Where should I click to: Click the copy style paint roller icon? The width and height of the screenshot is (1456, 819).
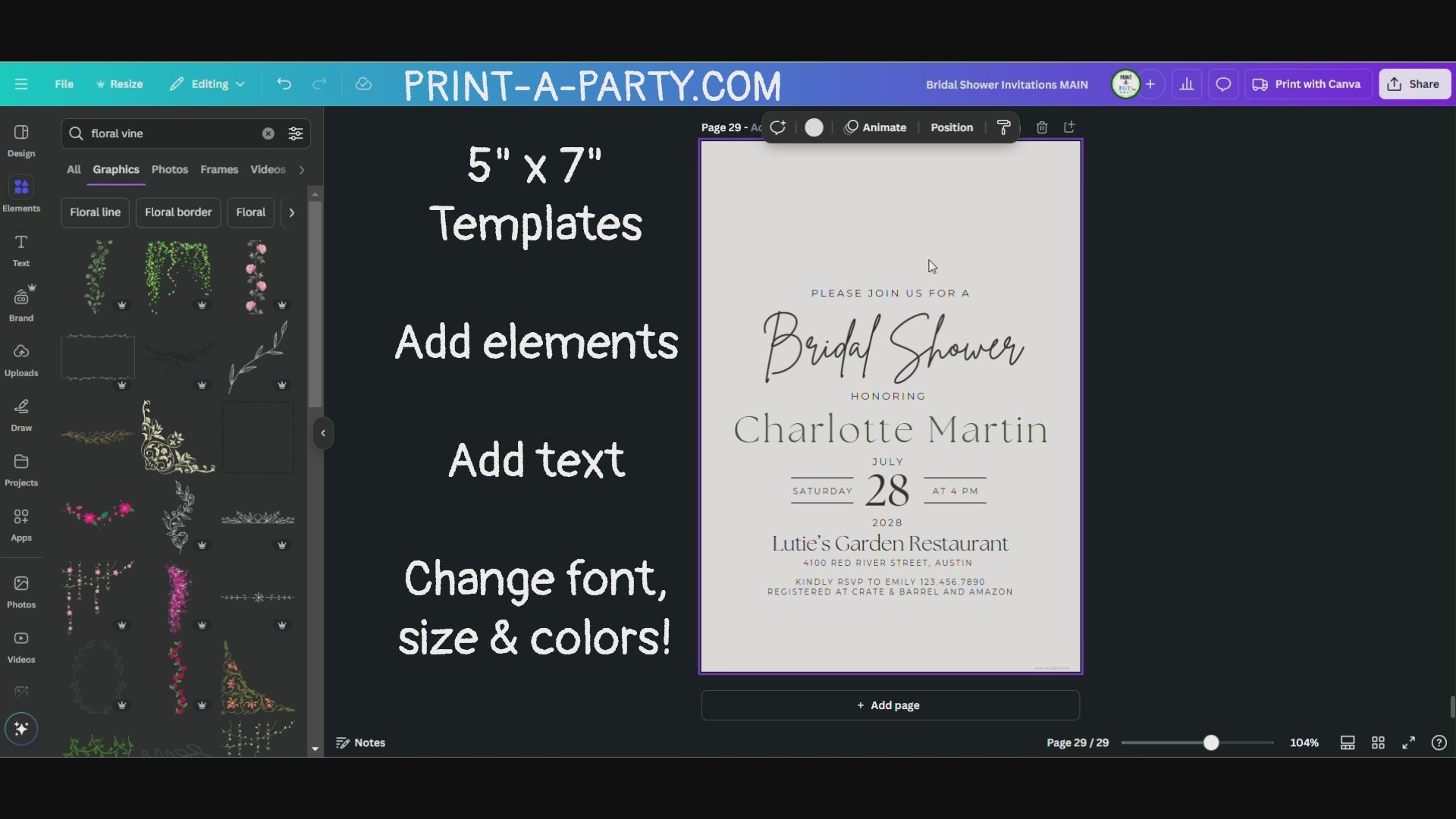pyautogui.click(x=1003, y=127)
